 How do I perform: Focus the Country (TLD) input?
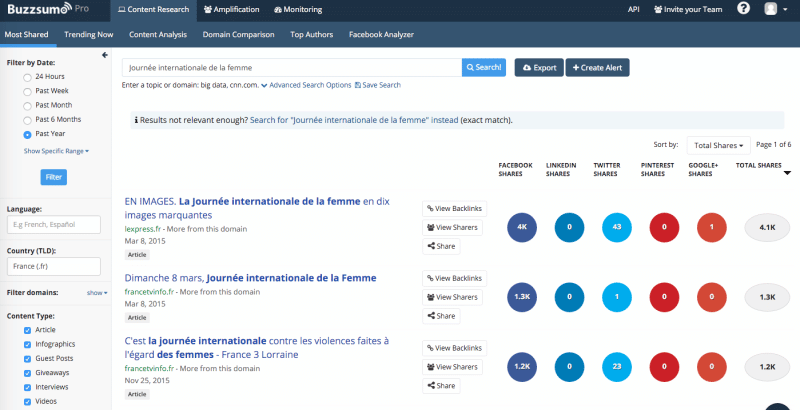[54, 266]
